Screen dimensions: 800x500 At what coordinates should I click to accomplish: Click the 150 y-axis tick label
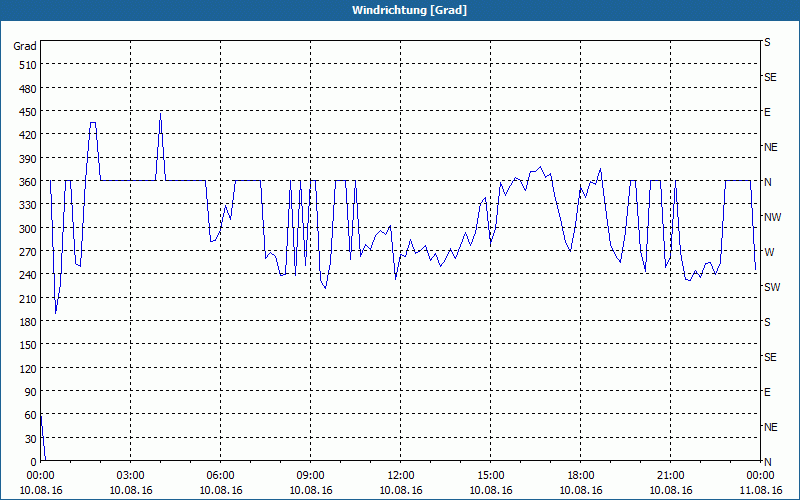point(28,345)
